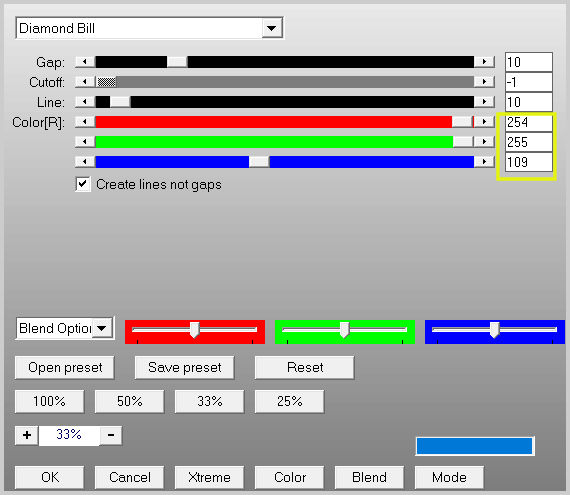The width and height of the screenshot is (570, 495).
Task: Click the blue Color value field showing 109
Action: tap(529, 162)
